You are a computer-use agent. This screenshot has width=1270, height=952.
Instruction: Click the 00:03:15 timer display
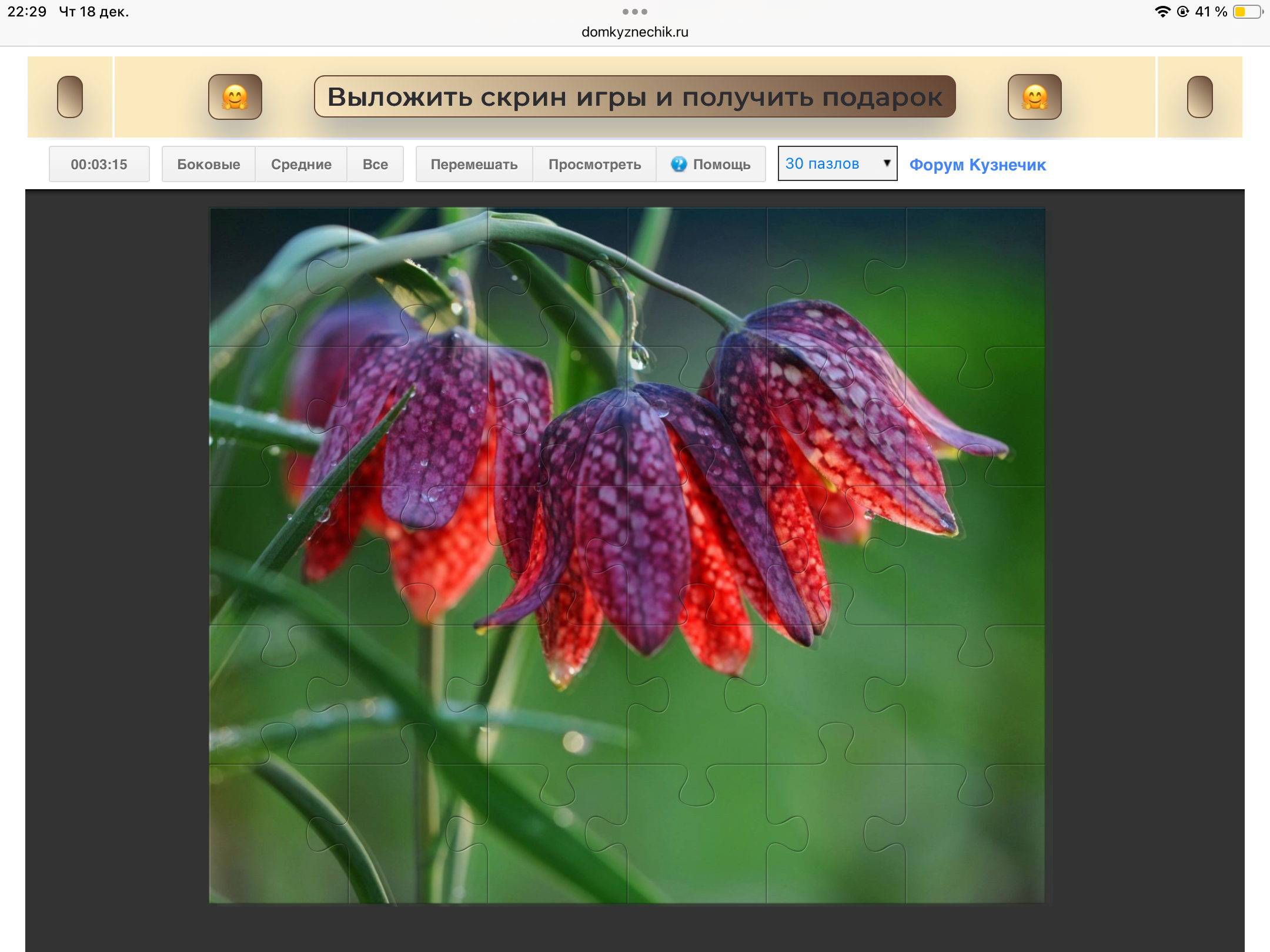99,165
